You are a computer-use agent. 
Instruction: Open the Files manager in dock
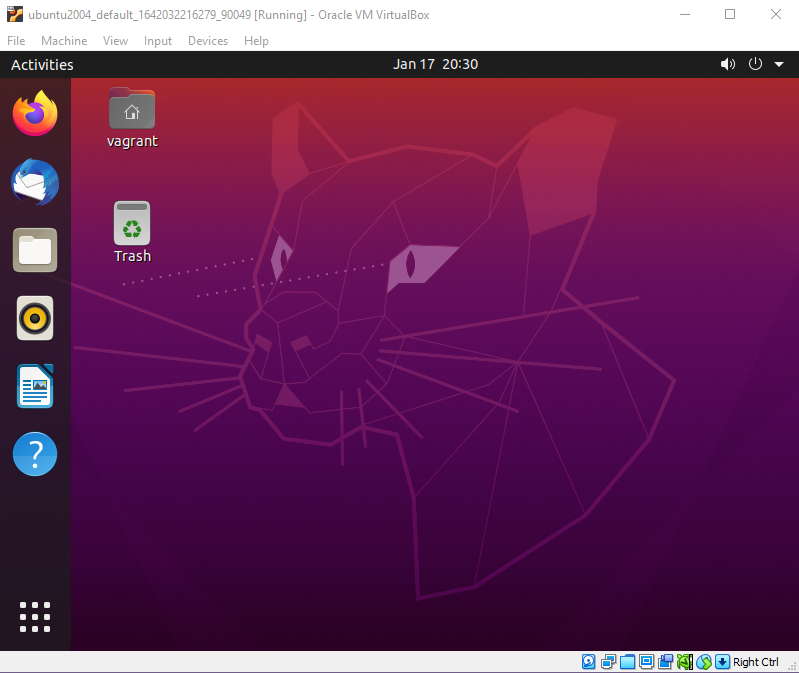[35, 250]
